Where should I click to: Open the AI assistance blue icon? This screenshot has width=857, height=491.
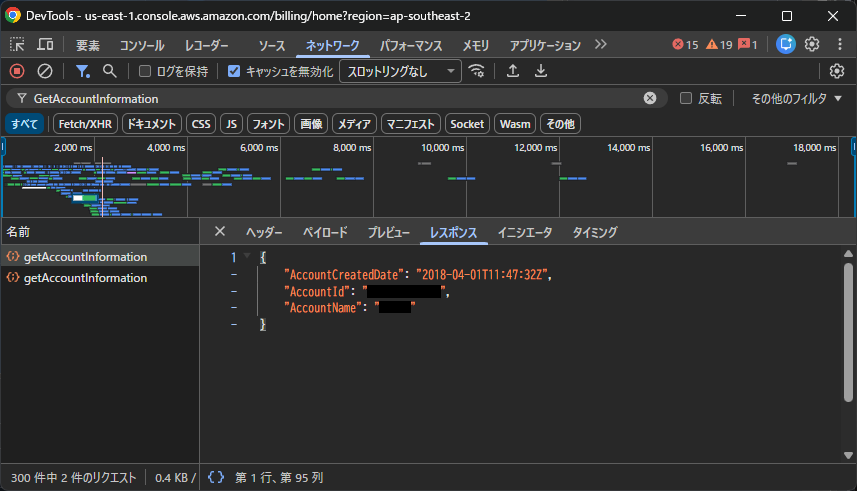[785, 44]
